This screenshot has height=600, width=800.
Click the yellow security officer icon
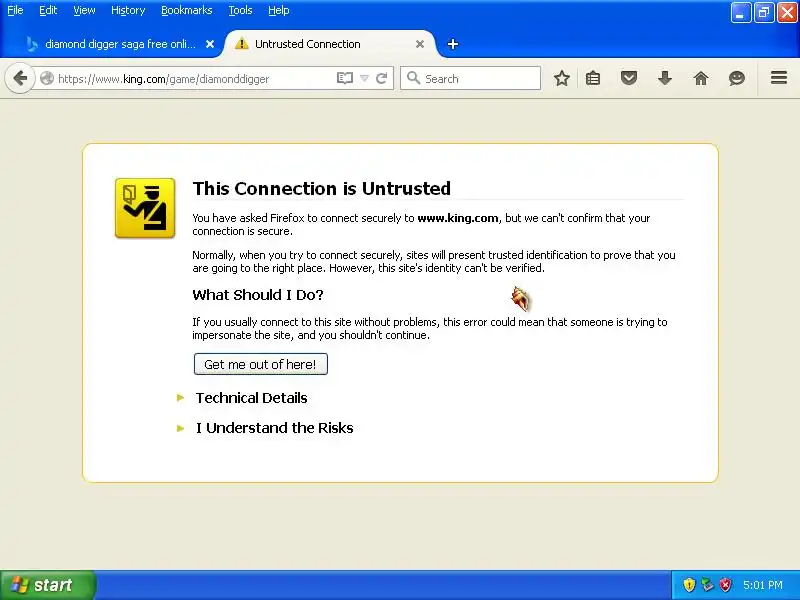point(145,208)
